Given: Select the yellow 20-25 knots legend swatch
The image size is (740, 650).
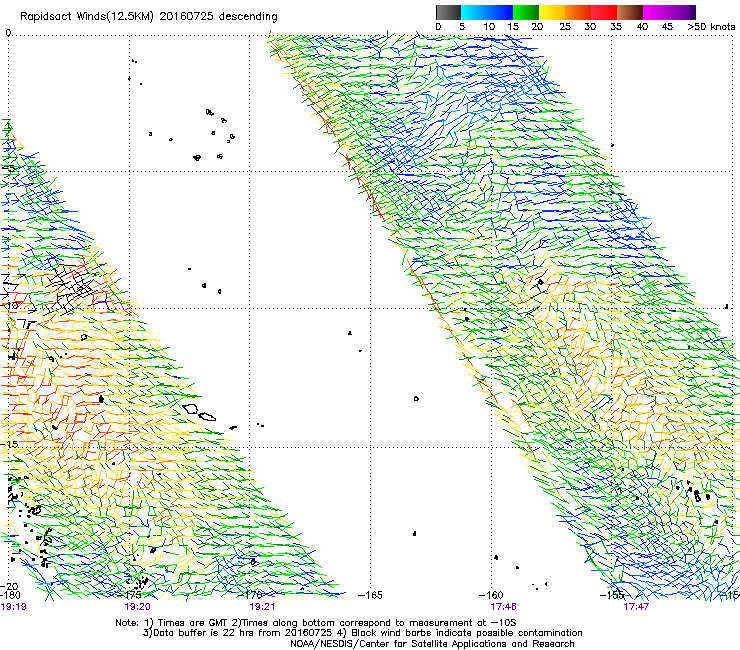Looking at the screenshot, I should pyautogui.click(x=552, y=12).
